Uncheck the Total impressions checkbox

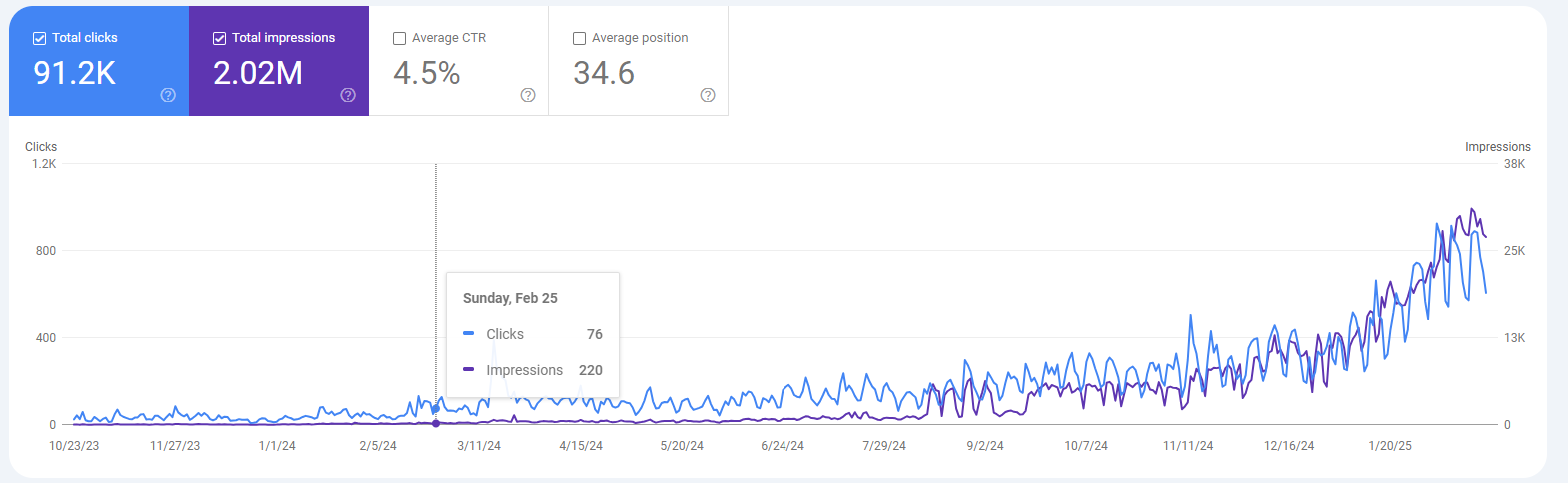pyautogui.click(x=219, y=38)
